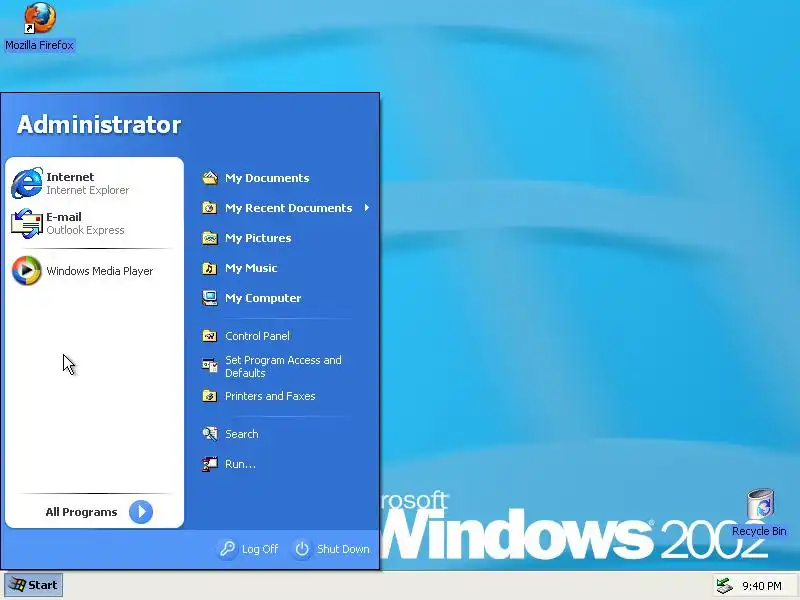Open the Mozilla Firefox desktop shortcut icon

tap(39, 18)
